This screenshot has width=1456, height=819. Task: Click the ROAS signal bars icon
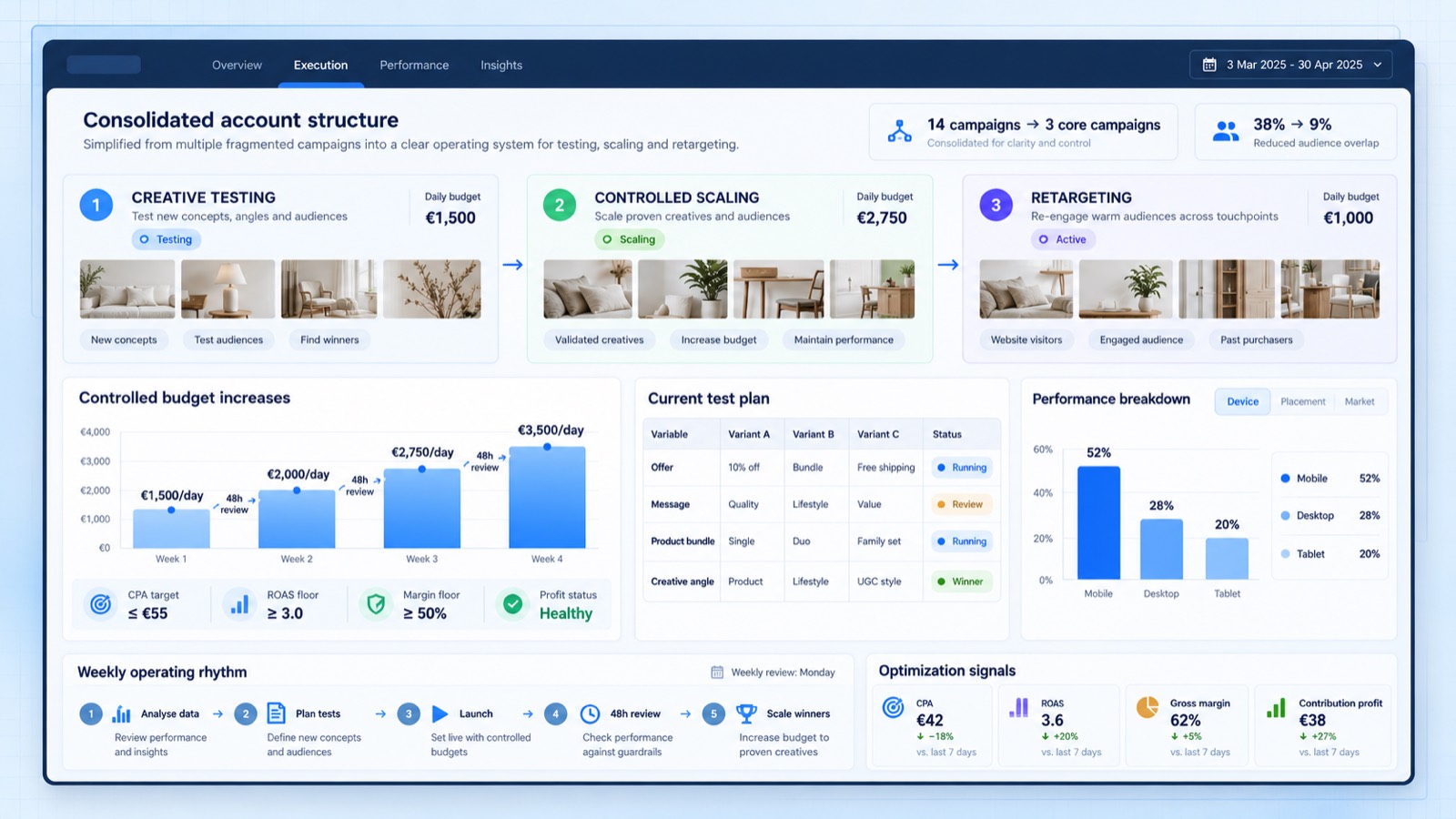pyautogui.click(x=1019, y=707)
